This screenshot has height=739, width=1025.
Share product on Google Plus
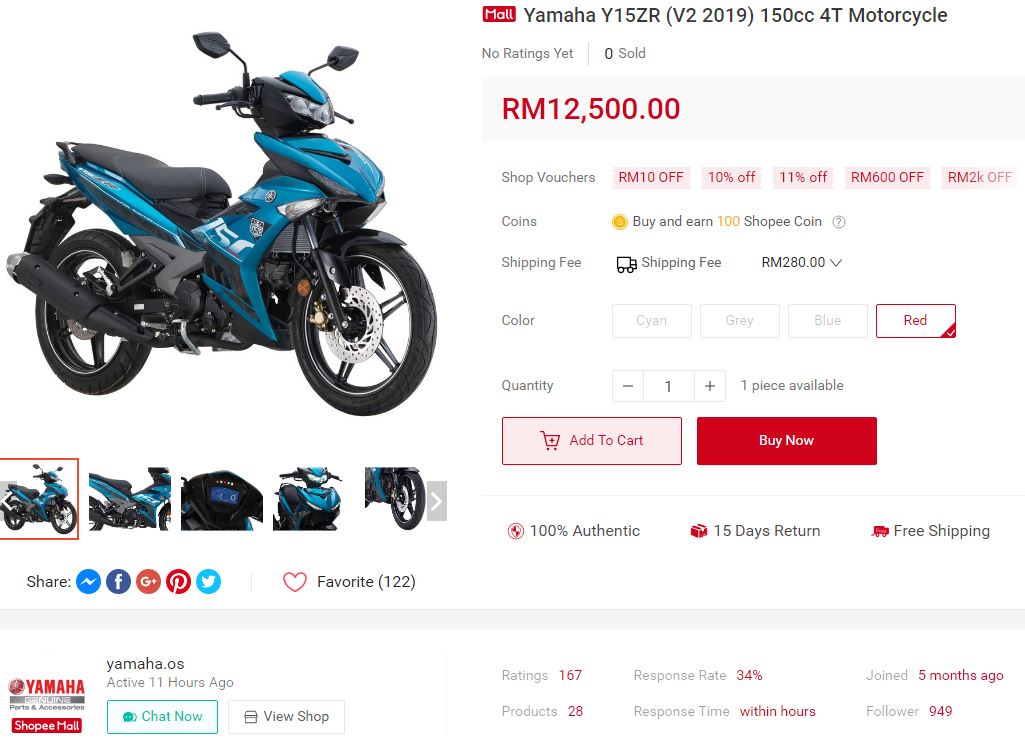(x=148, y=581)
